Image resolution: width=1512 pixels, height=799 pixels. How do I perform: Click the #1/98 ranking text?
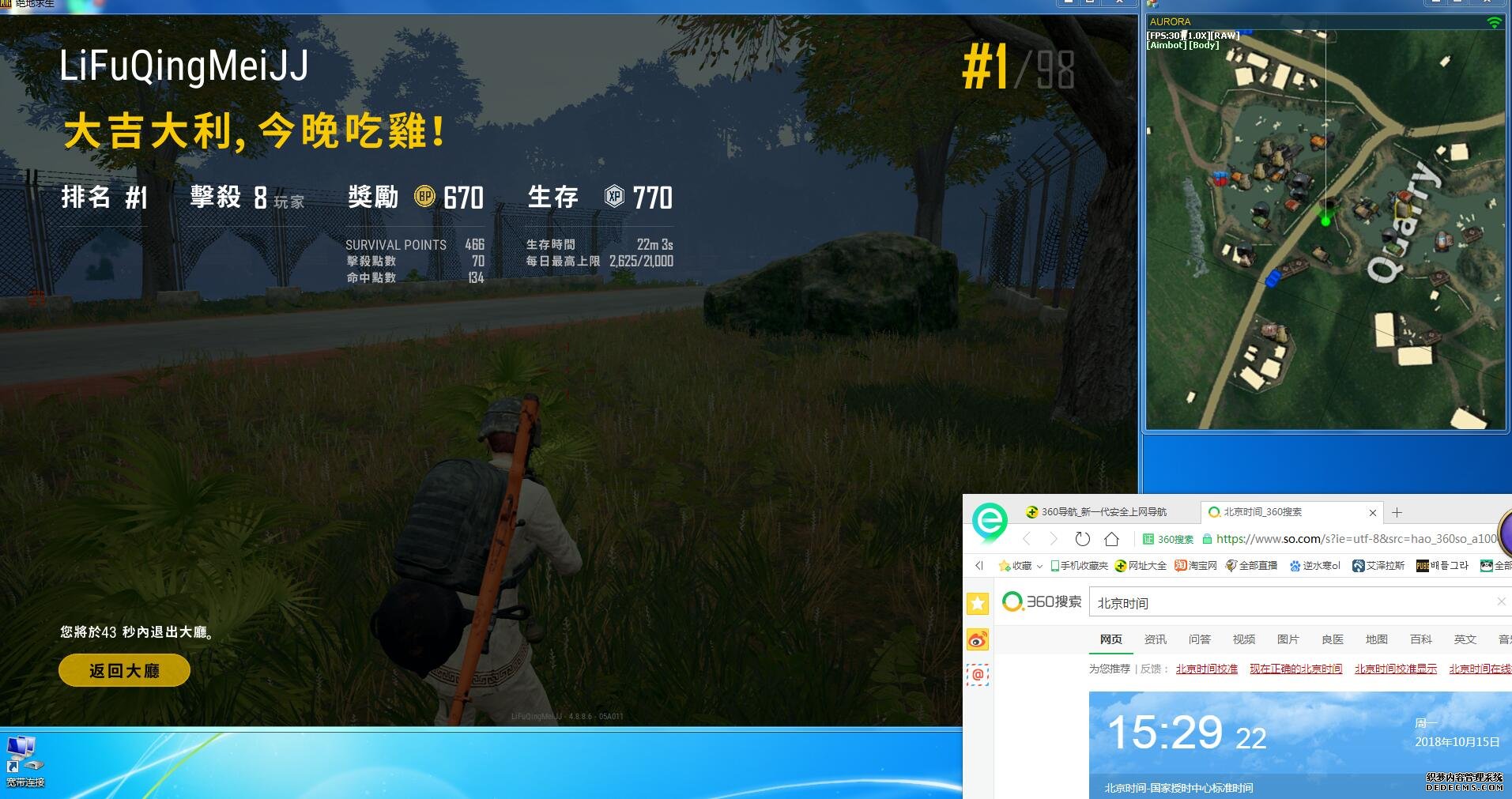point(1018,67)
